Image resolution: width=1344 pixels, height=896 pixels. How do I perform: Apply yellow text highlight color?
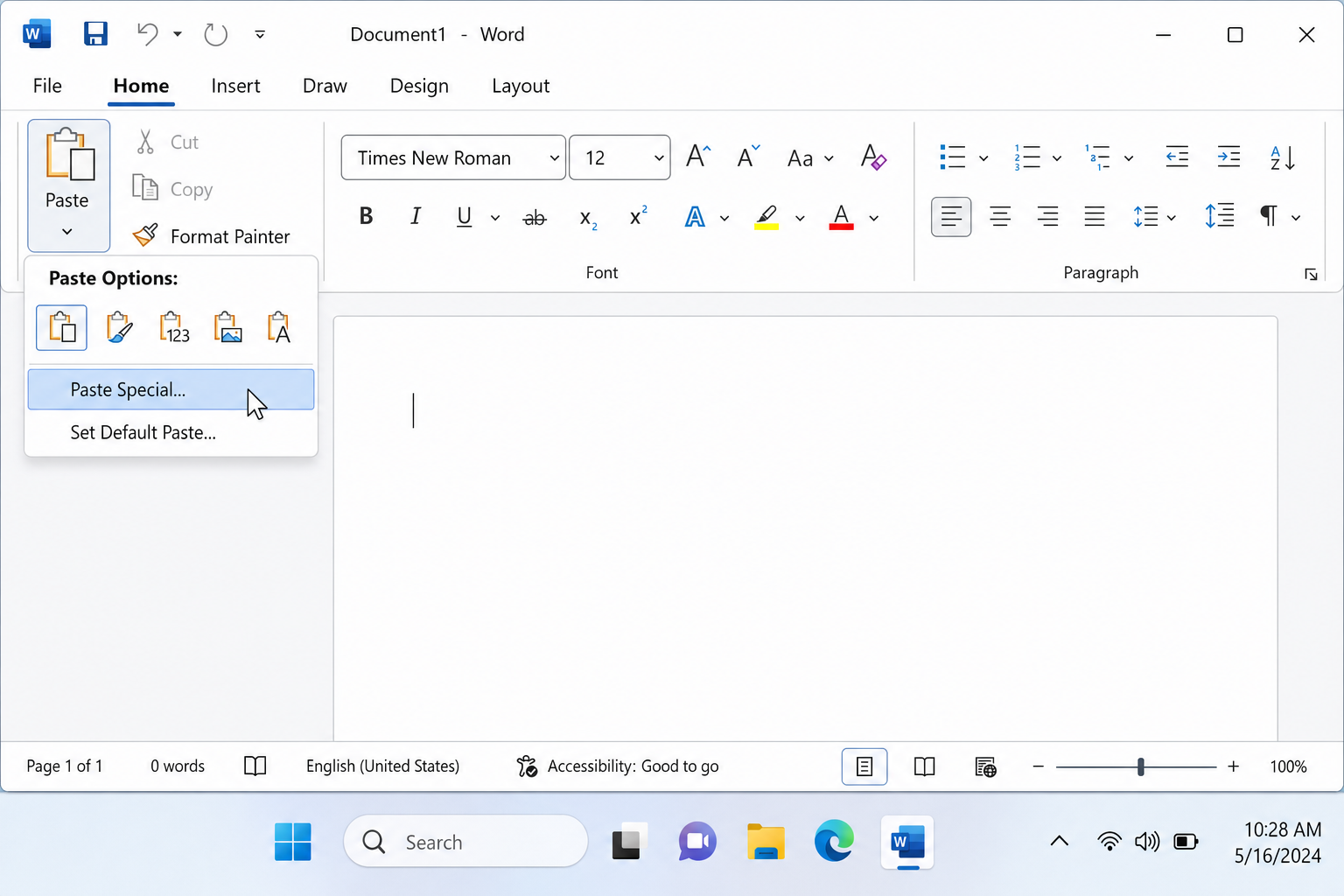click(766, 217)
